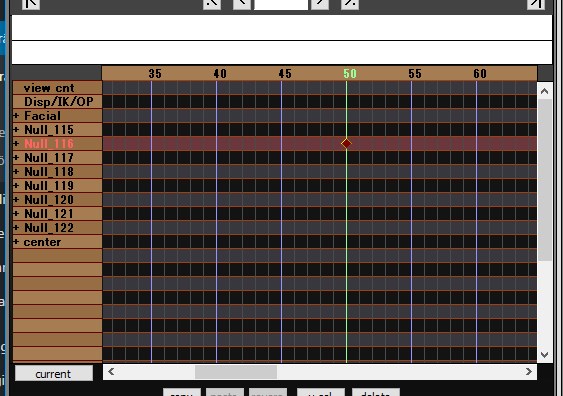Image resolution: width=563 pixels, height=396 pixels.
Task: Click the vertical scrollbar down arrow
Action: 544,355
